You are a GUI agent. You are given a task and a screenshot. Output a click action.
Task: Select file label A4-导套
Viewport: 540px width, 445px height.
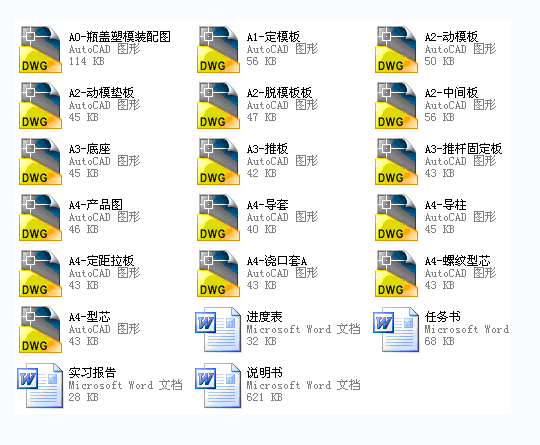(x=267, y=205)
